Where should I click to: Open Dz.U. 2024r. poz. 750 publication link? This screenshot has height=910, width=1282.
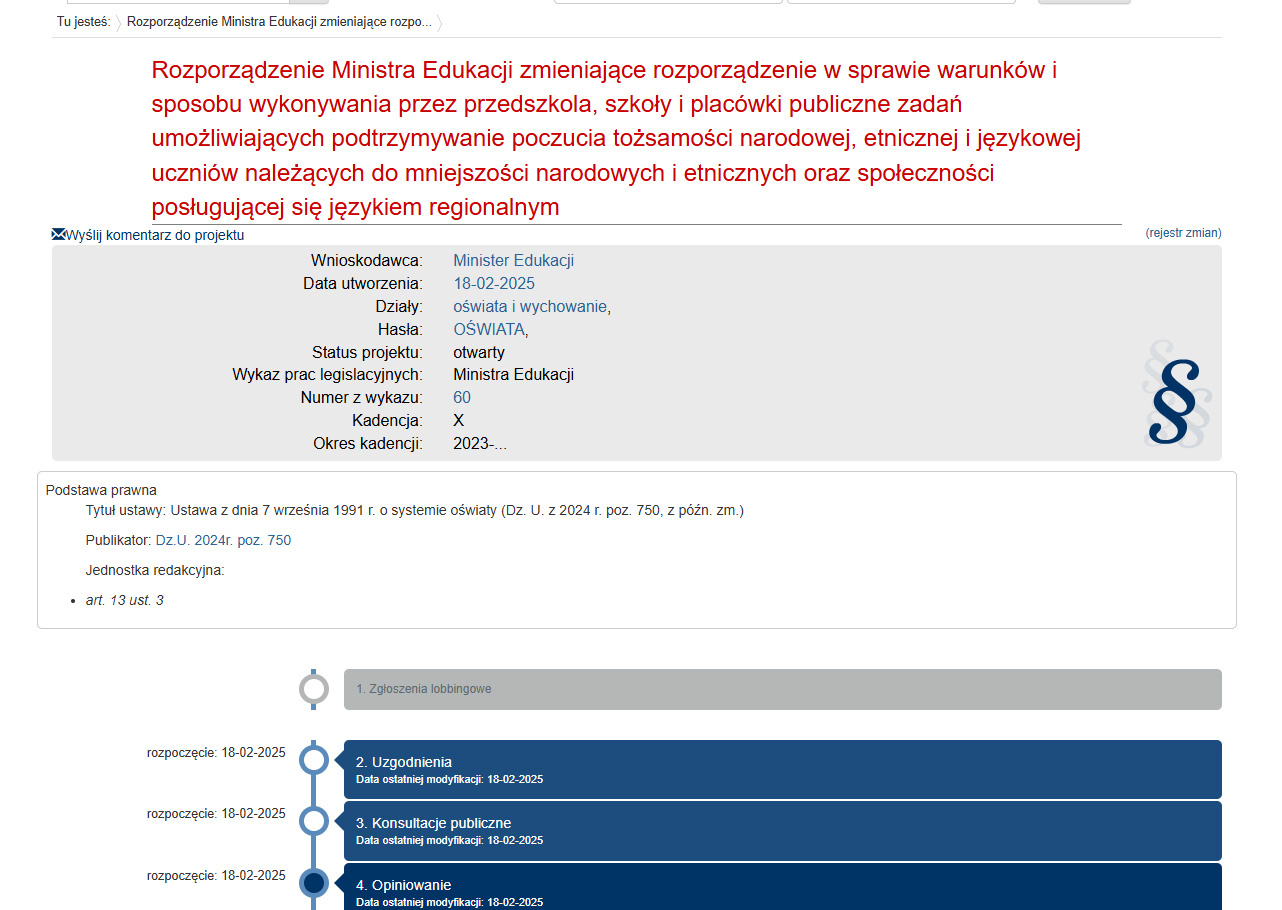point(223,540)
